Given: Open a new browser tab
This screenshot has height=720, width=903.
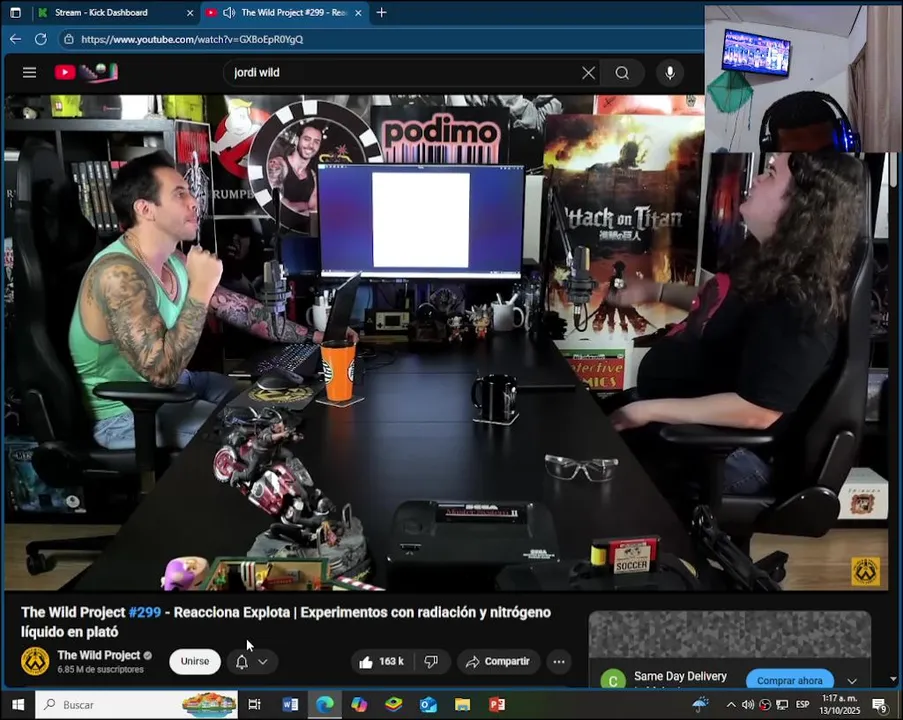Looking at the screenshot, I should [381, 12].
